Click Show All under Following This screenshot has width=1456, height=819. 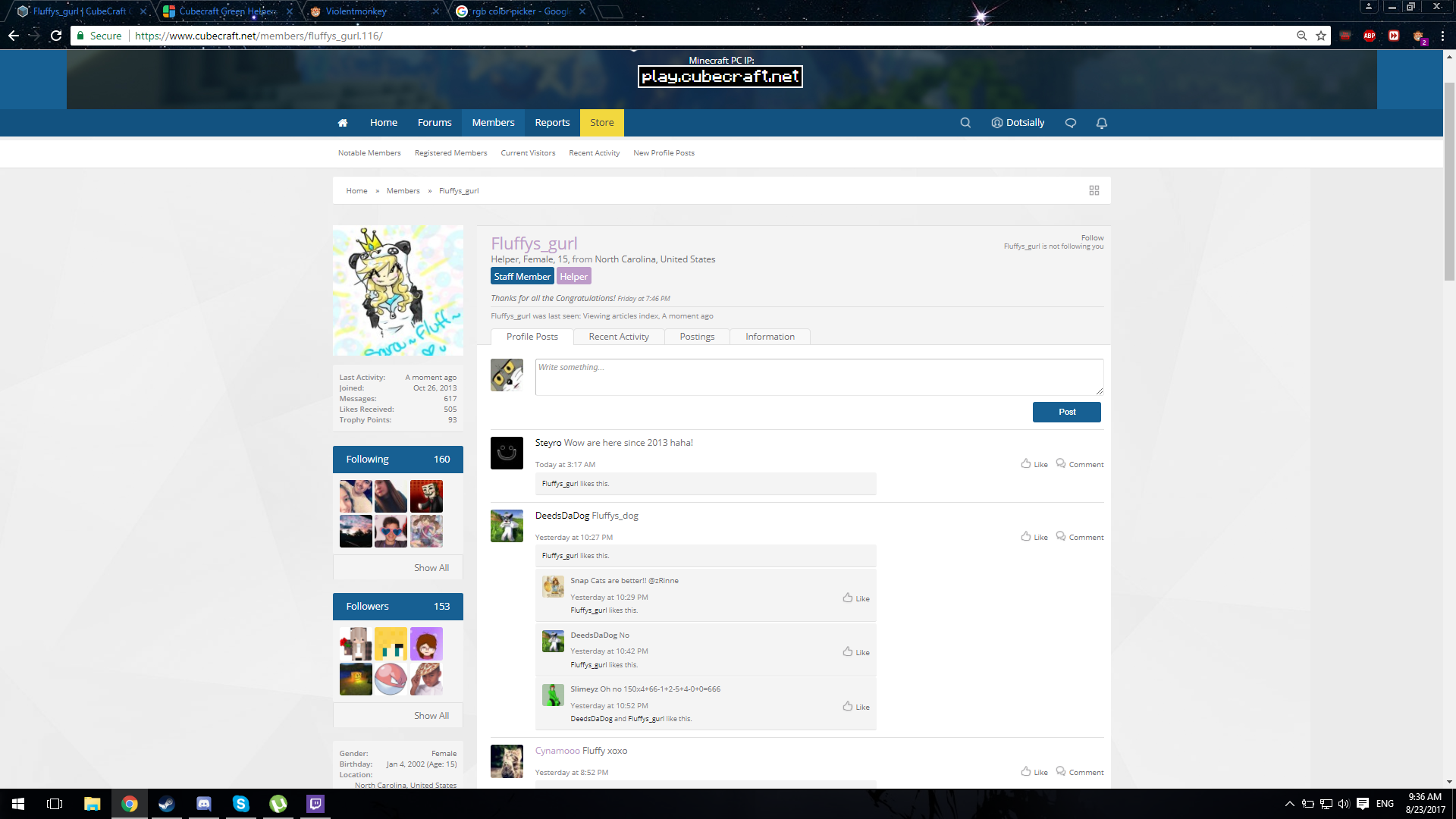431,568
